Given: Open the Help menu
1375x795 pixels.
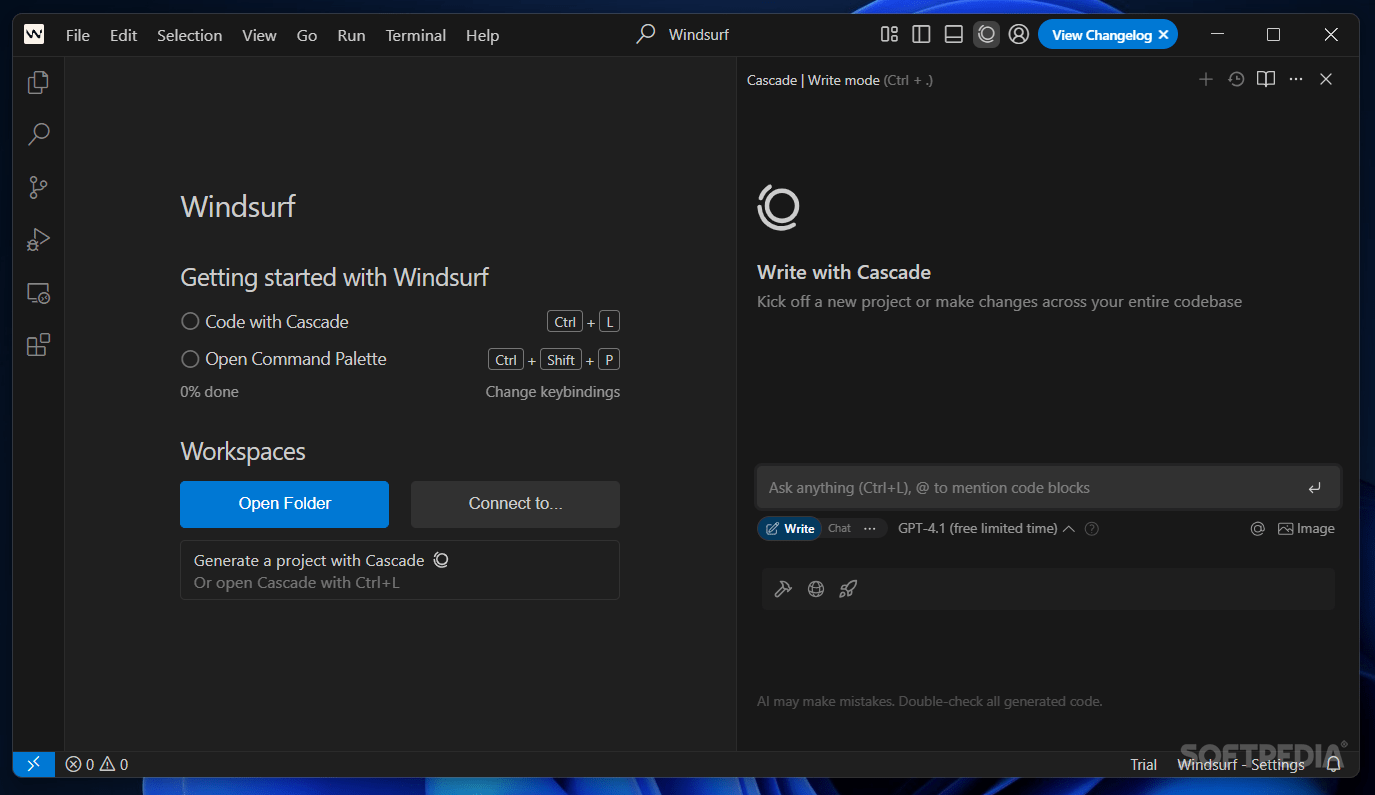Looking at the screenshot, I should (482, 35).
